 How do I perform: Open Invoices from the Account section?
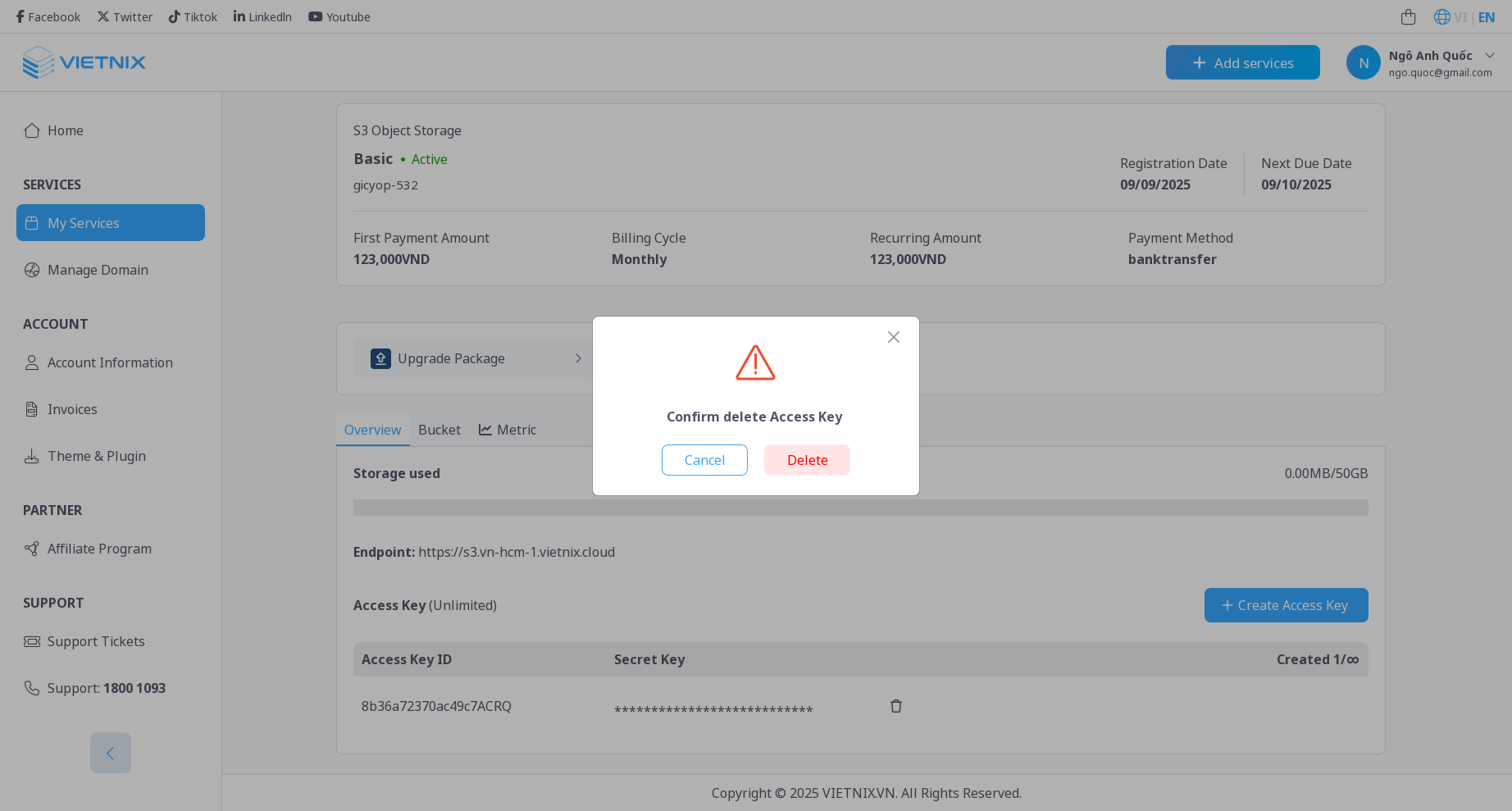coord(72,408)
